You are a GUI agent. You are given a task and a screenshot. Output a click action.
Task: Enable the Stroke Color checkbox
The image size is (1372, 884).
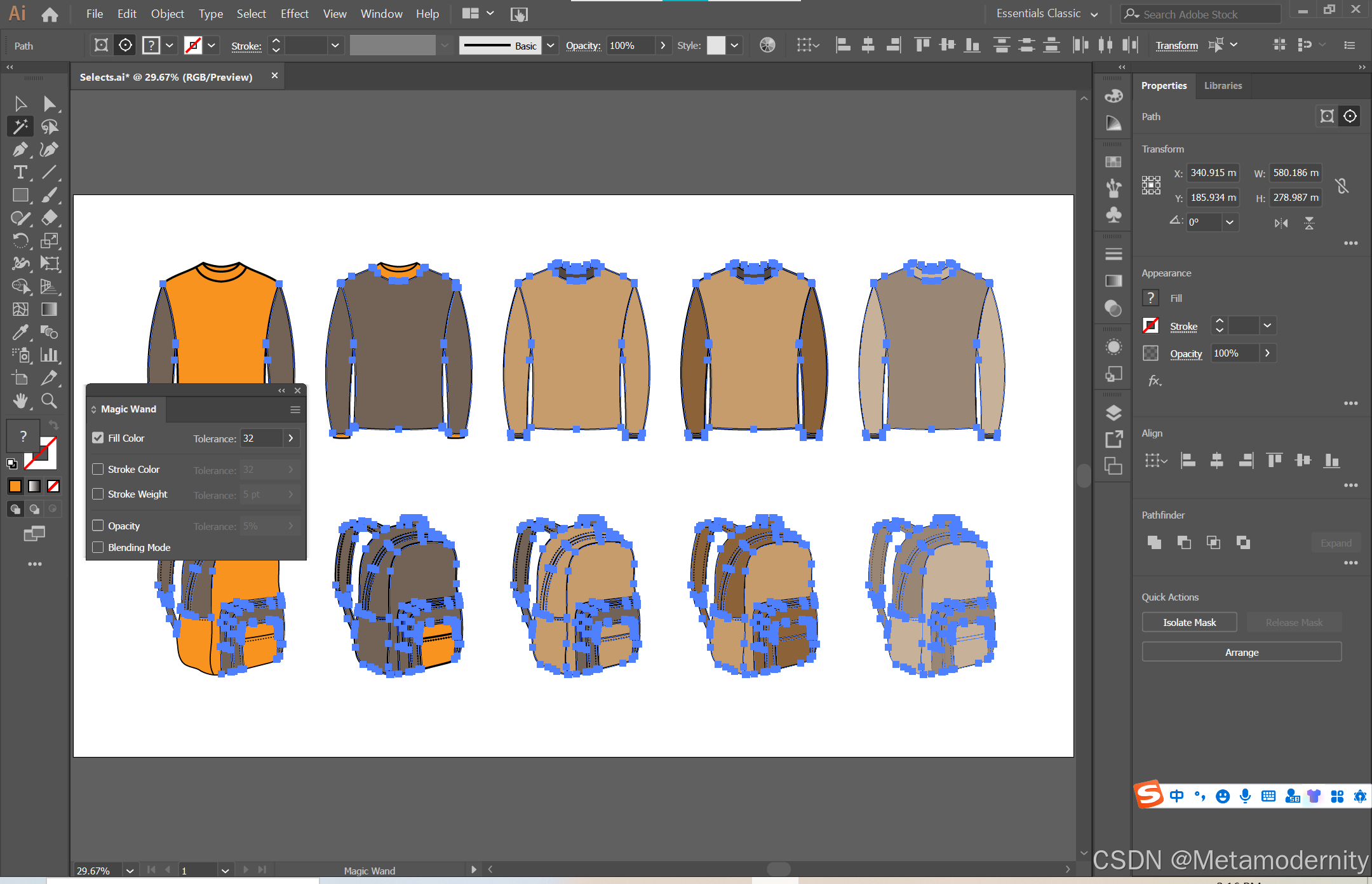coord(98,469)
